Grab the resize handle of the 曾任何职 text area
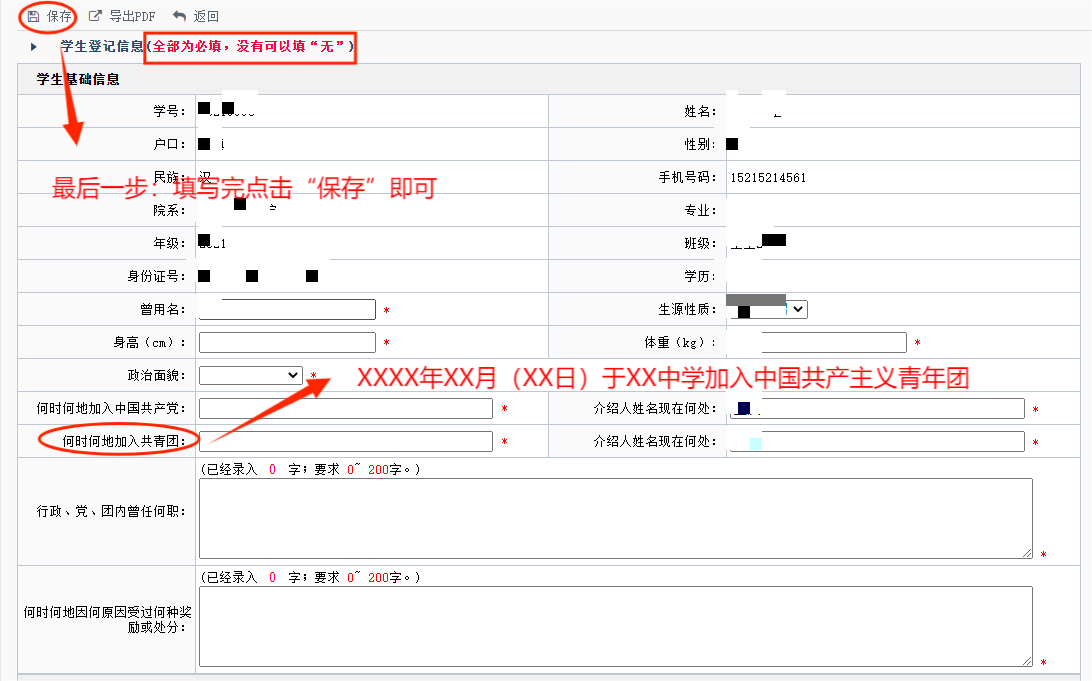The width and height of the screenshot is (1092, 681). pos(1027,553)
